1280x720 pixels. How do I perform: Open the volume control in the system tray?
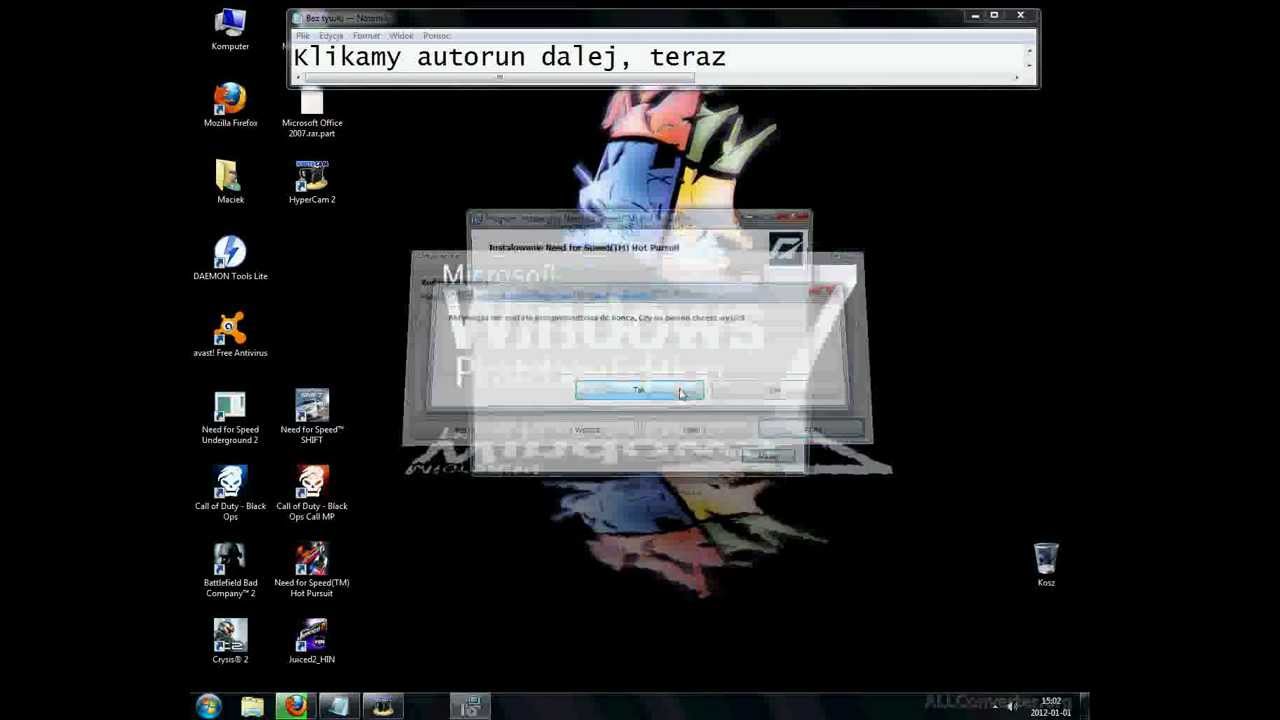coord(1012,706)
